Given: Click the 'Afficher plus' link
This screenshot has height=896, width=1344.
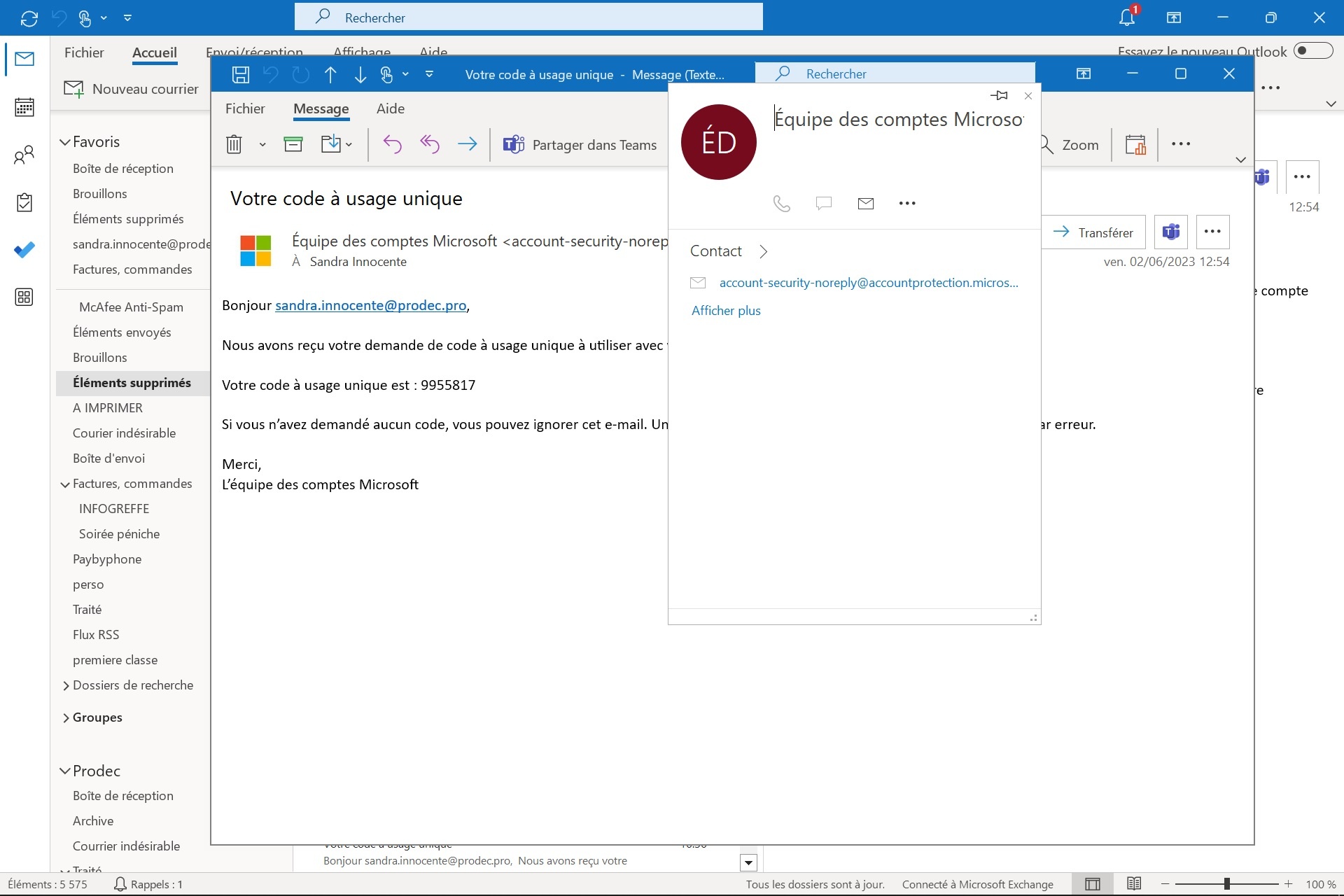Looking at the screenshot, I should 726,311.
